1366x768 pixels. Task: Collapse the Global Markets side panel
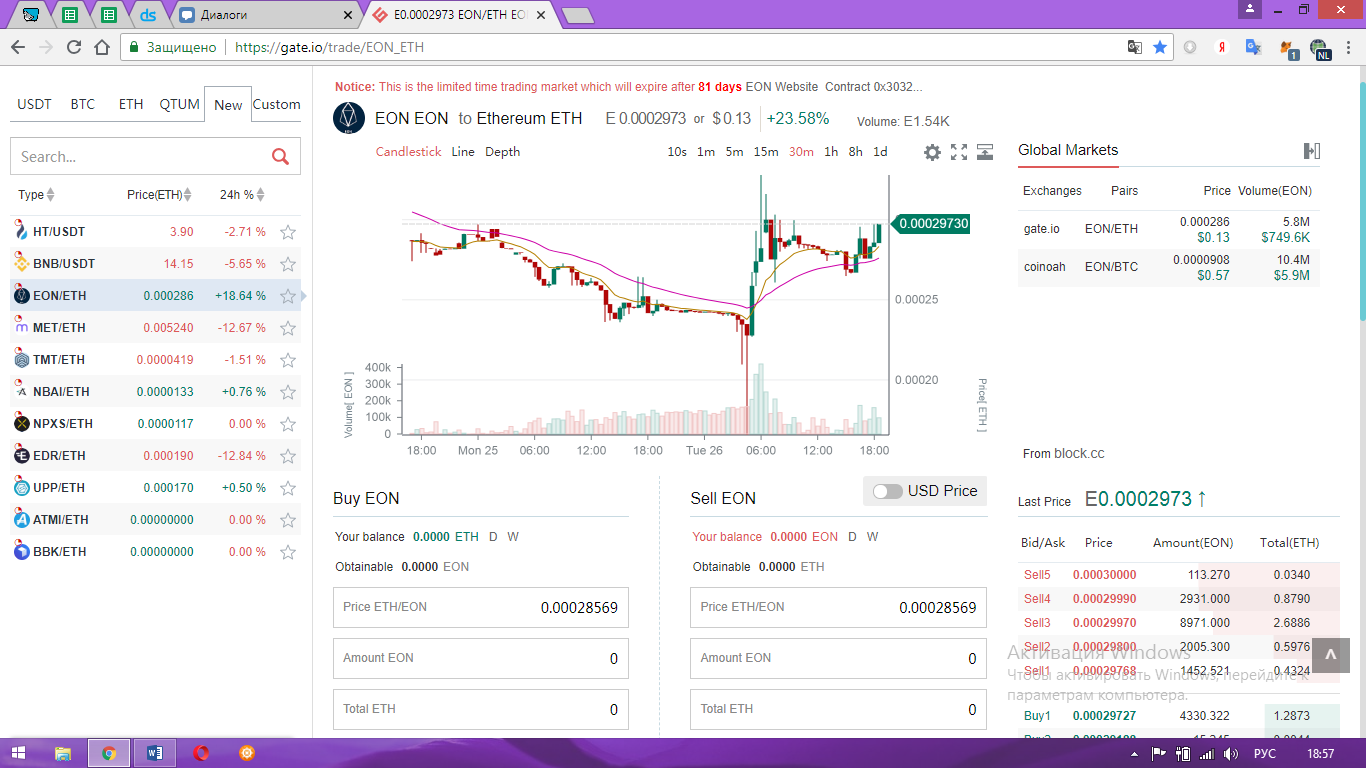pos(1312,151)
